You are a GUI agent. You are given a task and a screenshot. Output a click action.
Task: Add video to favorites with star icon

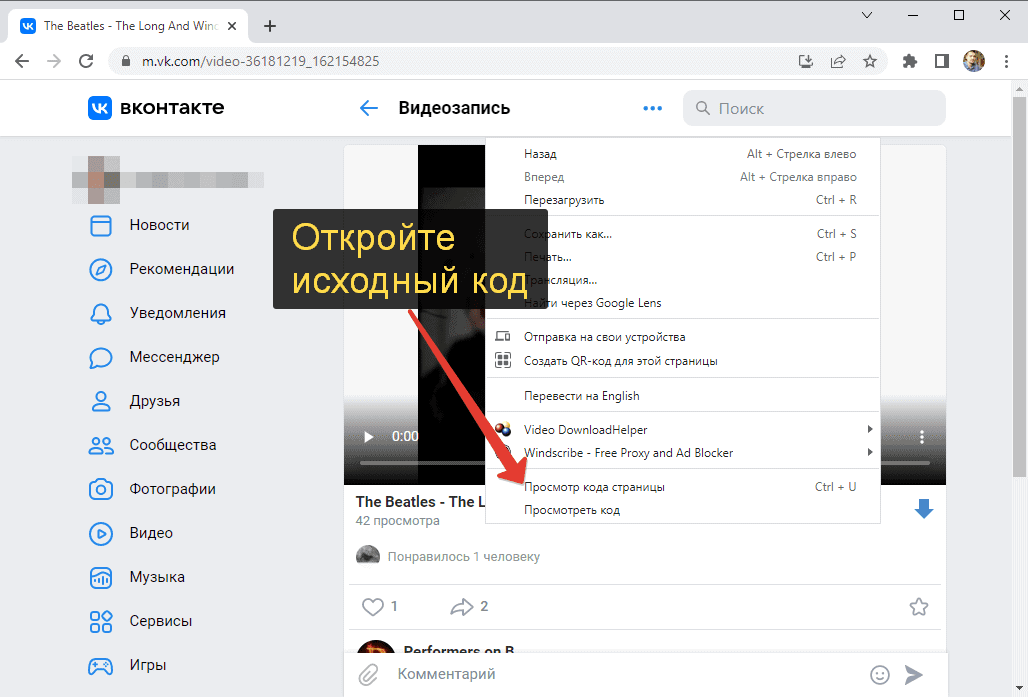pyautogui.click(x=918, y=606)
